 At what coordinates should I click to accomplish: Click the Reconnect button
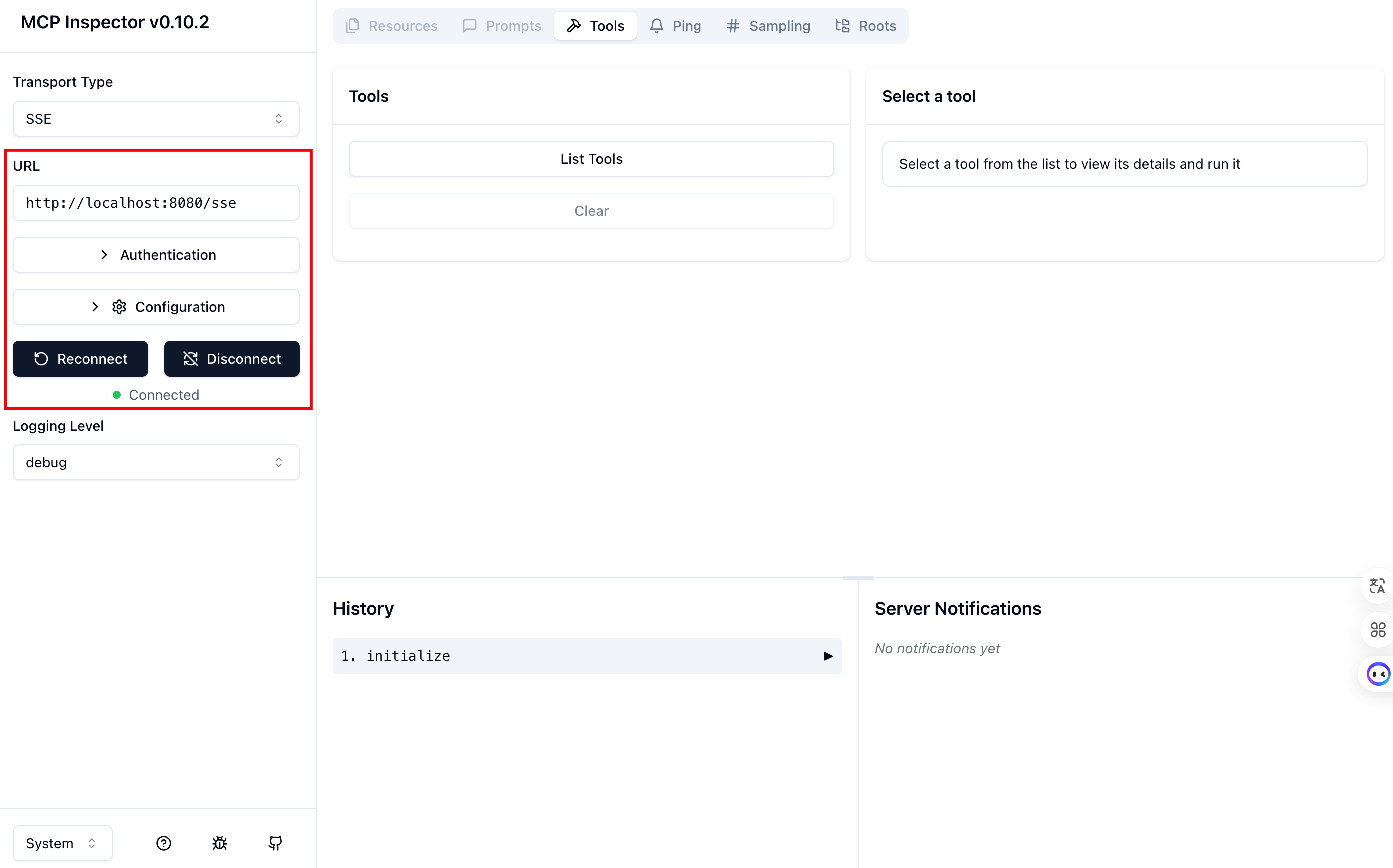click(x=80, y=359)
